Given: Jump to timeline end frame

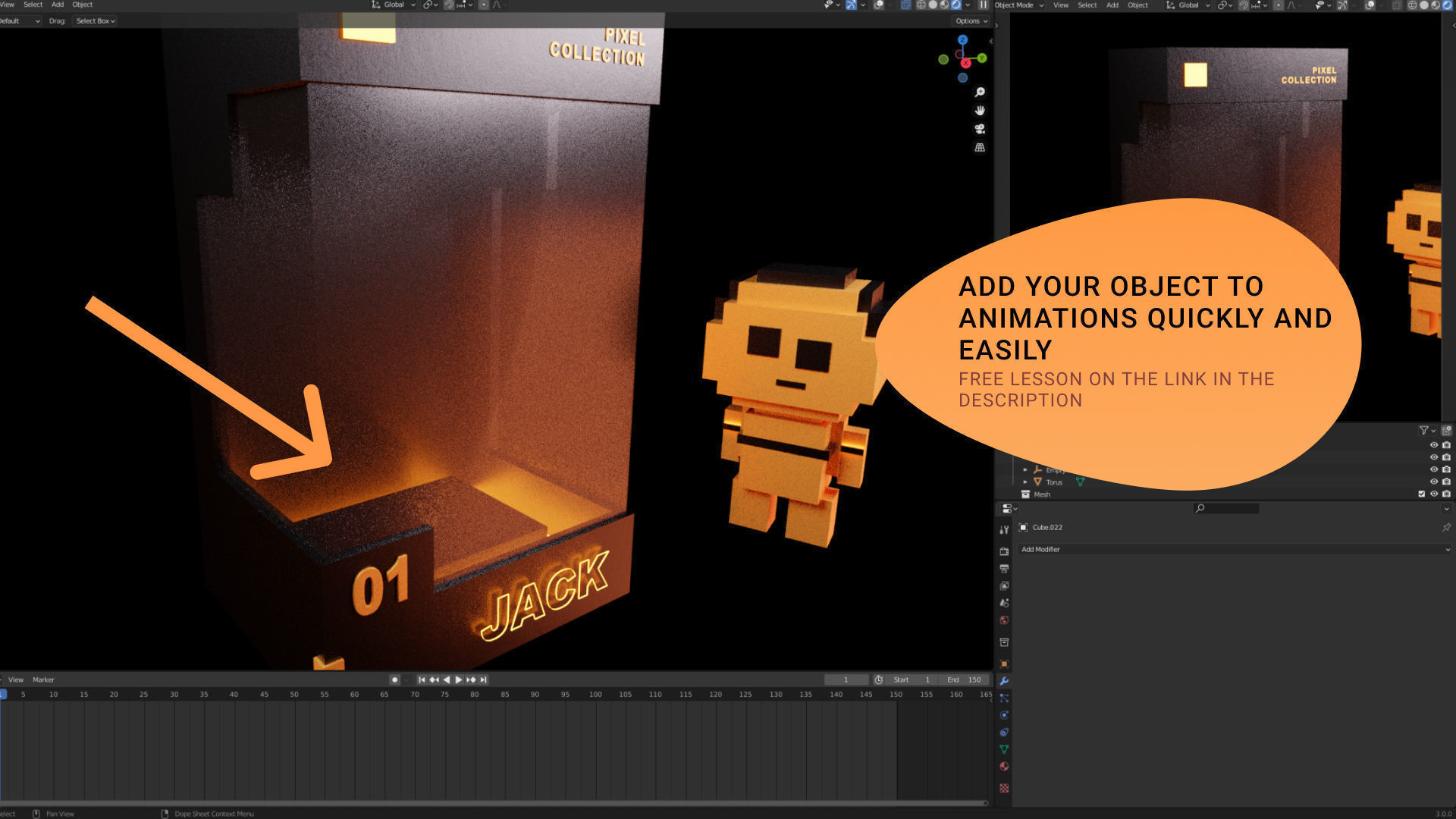Looking at the screenshot, I should 484,679.
